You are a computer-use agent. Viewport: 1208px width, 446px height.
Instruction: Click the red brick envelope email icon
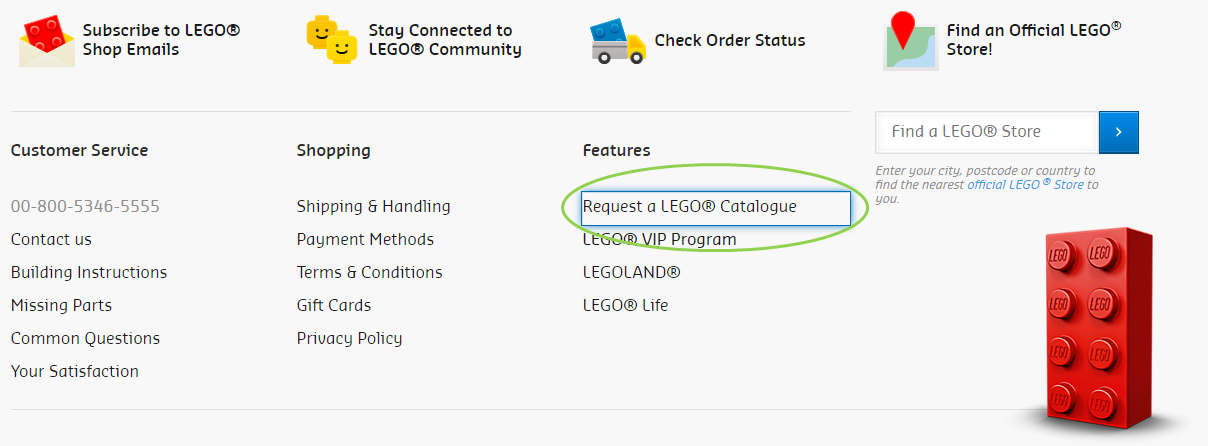click(x=46, y=40)
